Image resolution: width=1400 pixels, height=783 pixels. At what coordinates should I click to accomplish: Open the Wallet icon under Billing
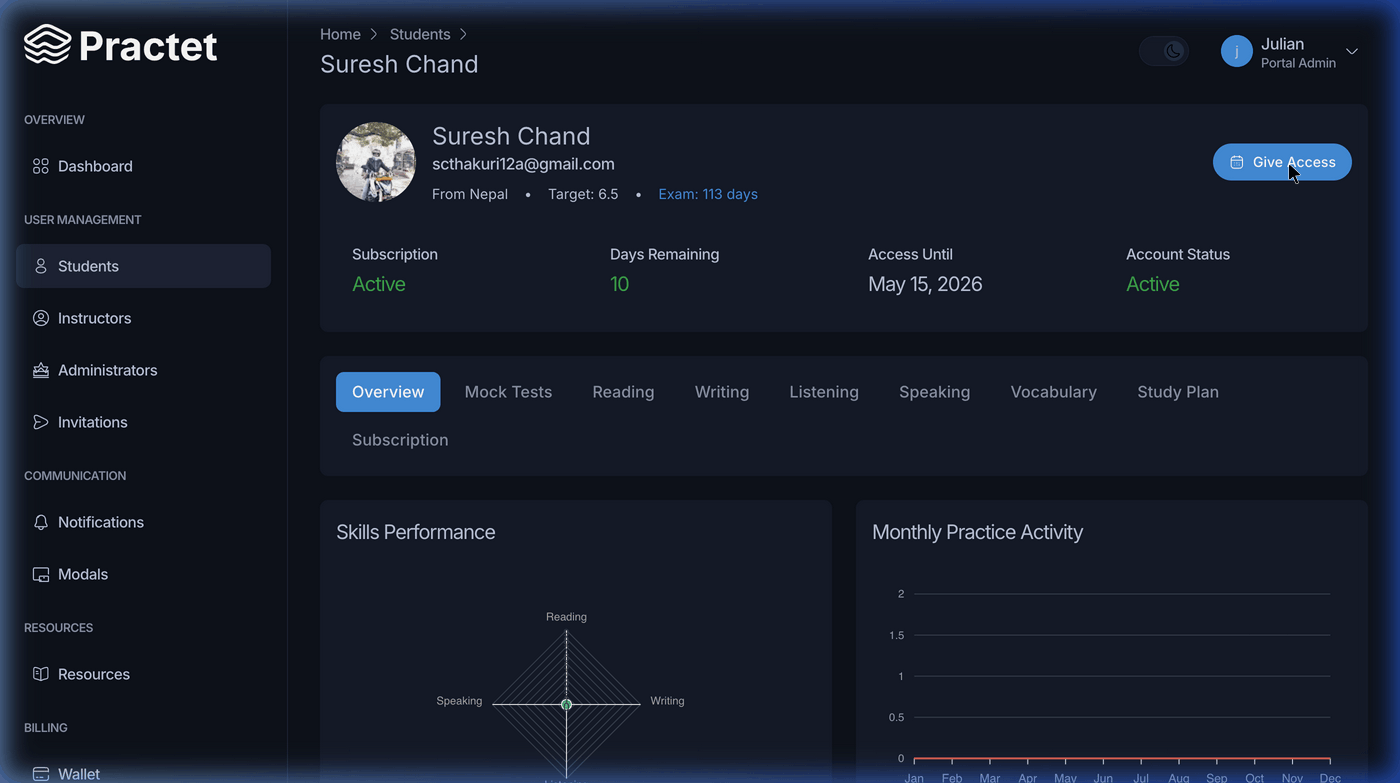click(x=41, y=774)
